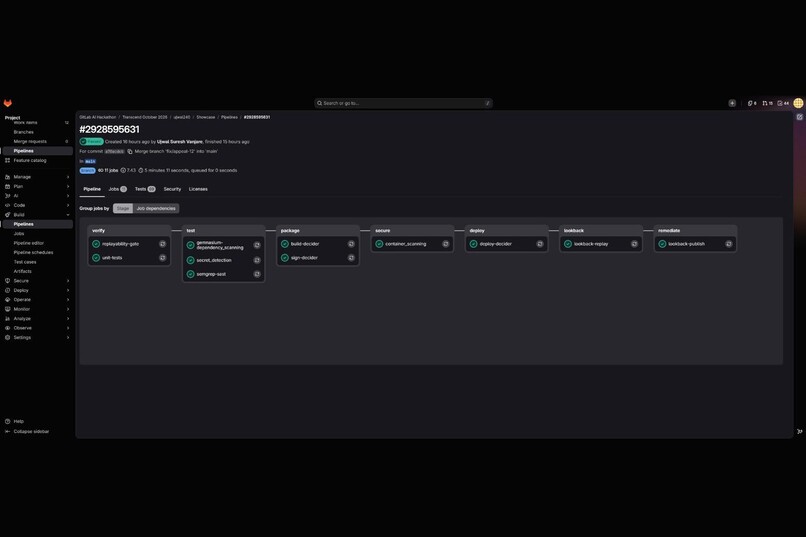Open the lookback-replay job
The image size is (806, 537).
click(591, 244)
